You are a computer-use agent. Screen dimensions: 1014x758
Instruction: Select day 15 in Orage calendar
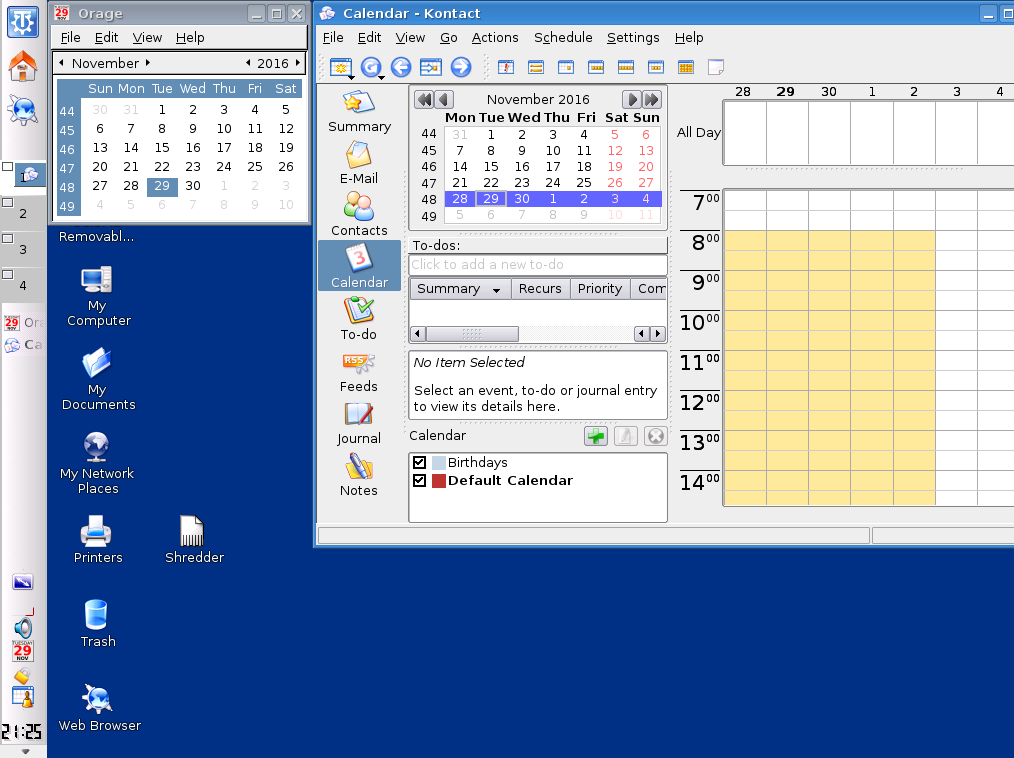pos(162,147)
